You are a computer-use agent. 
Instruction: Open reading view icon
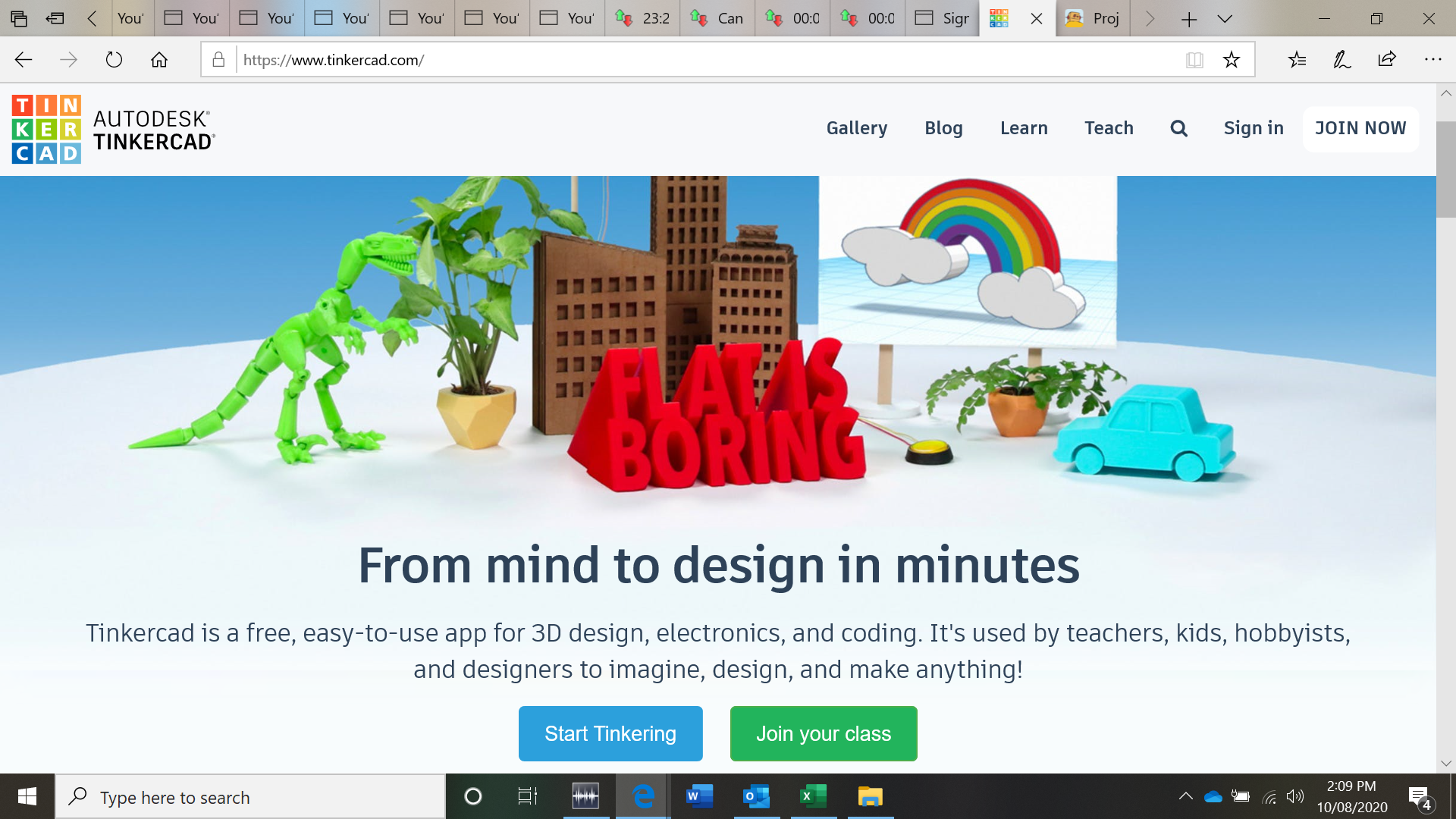1194,60
